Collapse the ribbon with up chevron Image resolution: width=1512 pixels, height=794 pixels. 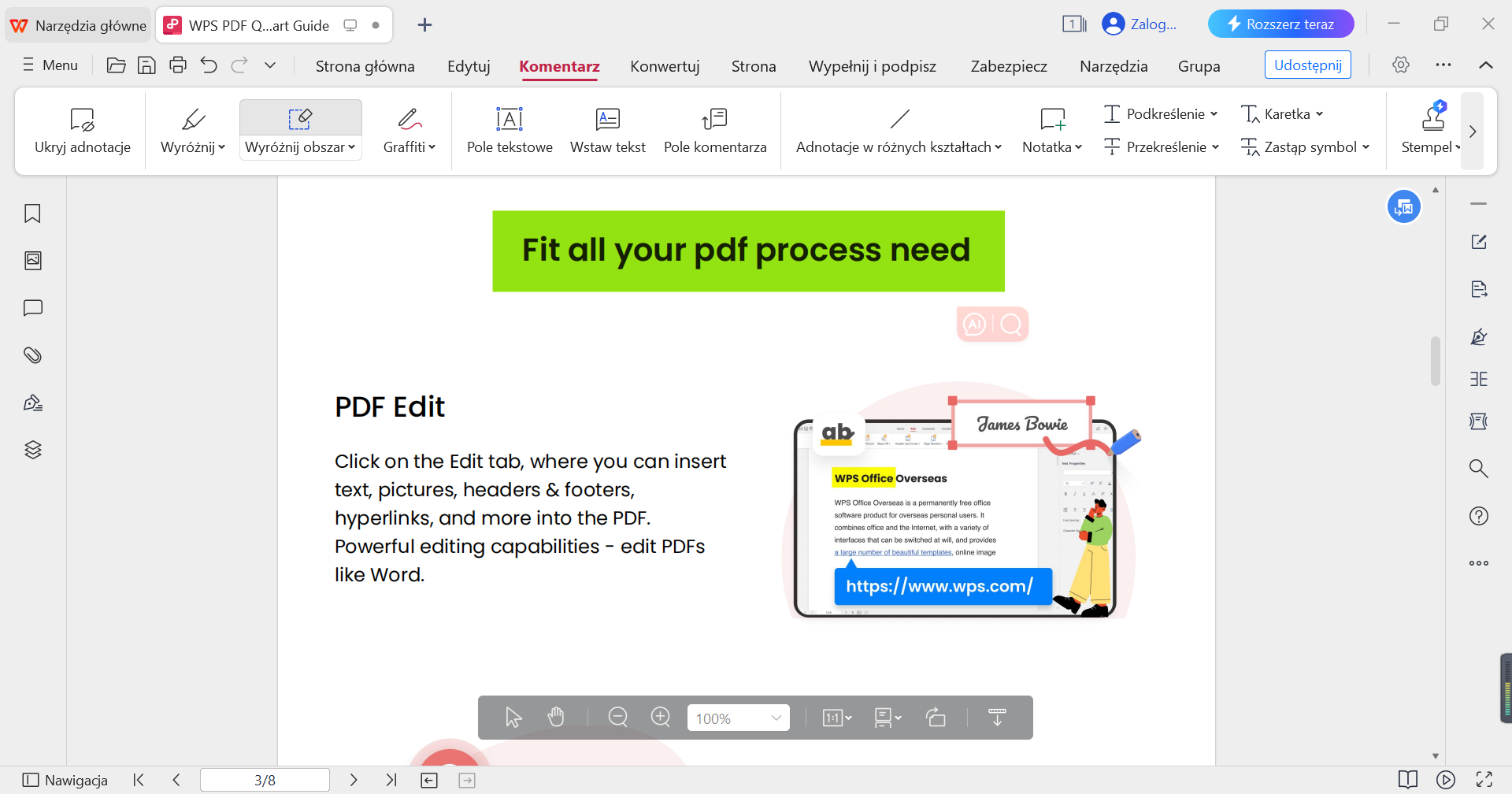[x=1486, y=65]
